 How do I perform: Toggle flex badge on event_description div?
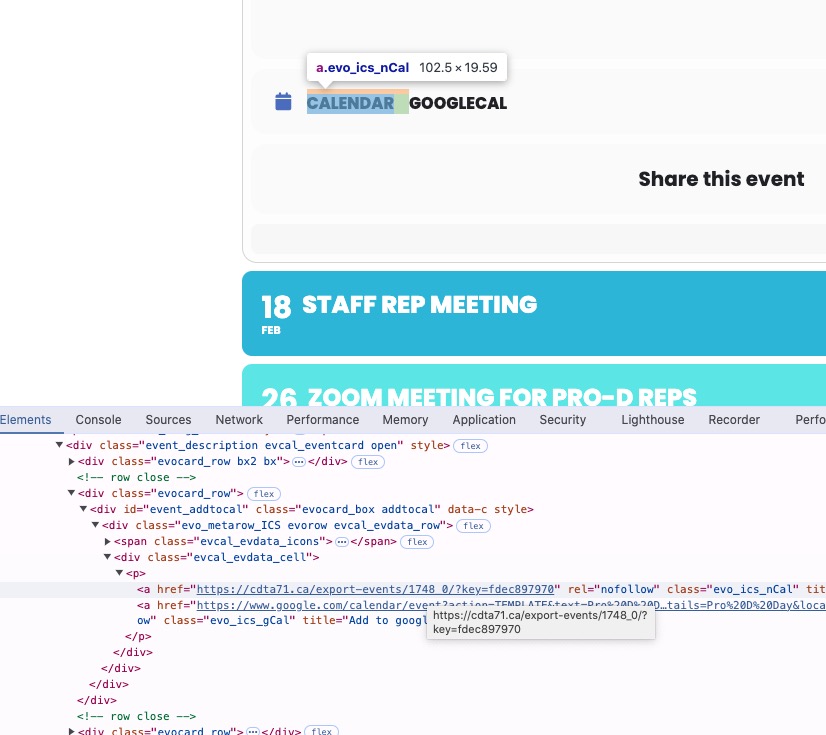point(469,445)
